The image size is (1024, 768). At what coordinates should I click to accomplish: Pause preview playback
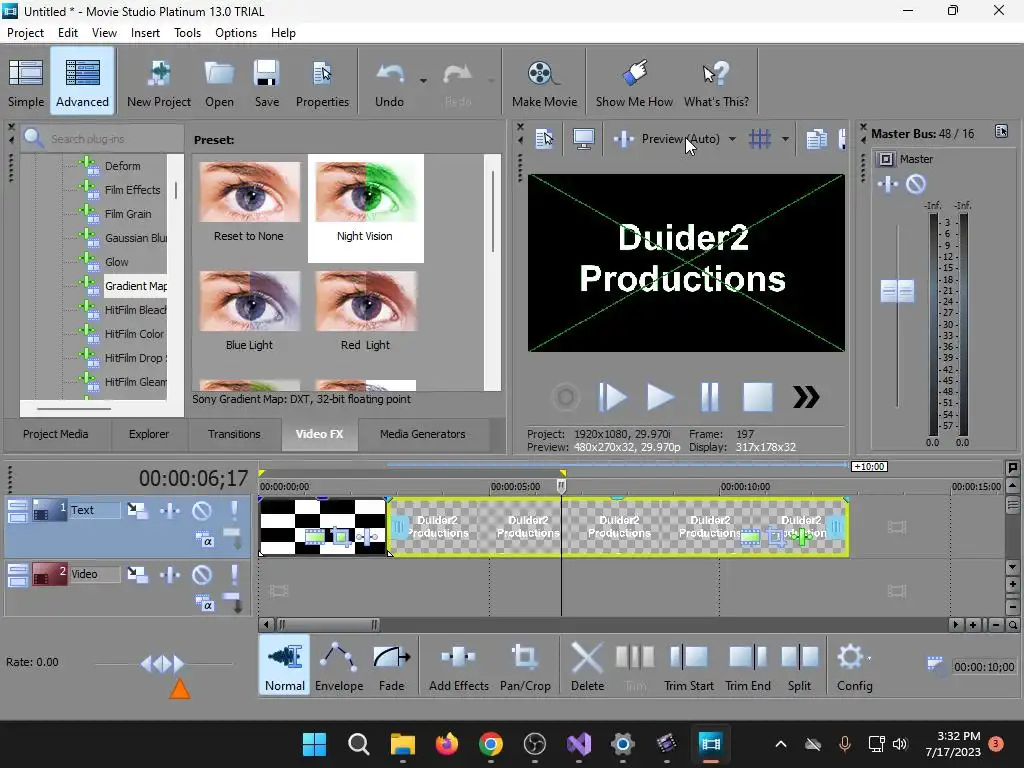click(709, 396)
